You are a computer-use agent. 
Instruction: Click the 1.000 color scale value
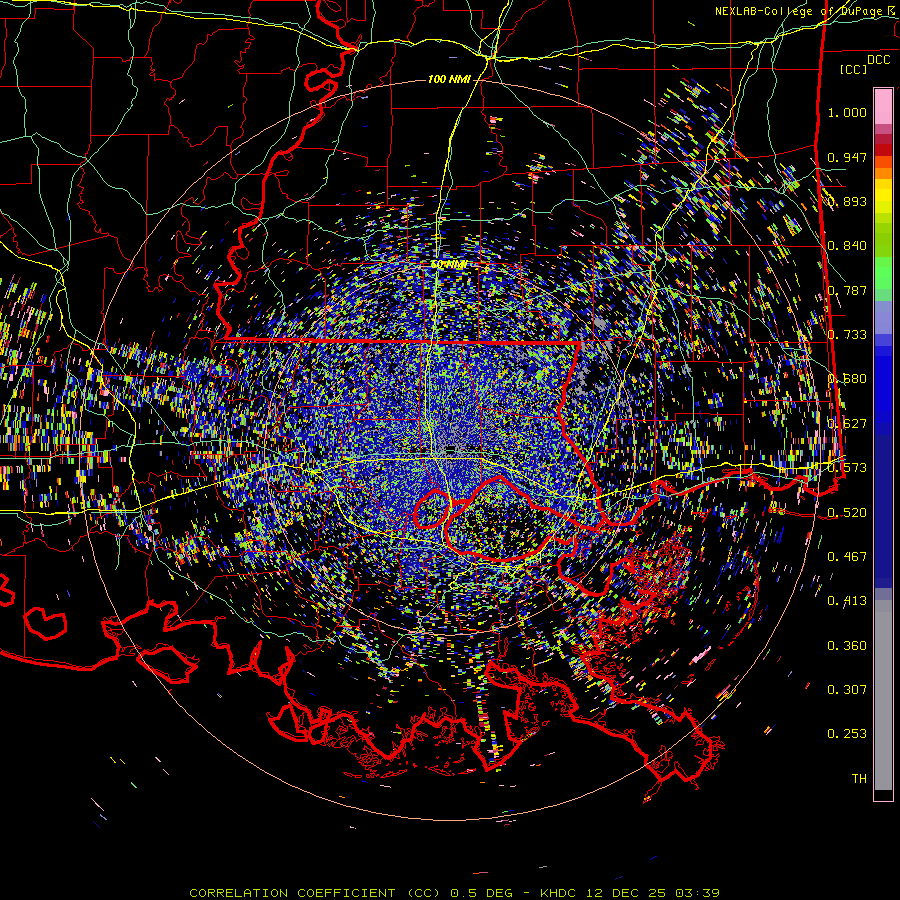tap(847, 112)
